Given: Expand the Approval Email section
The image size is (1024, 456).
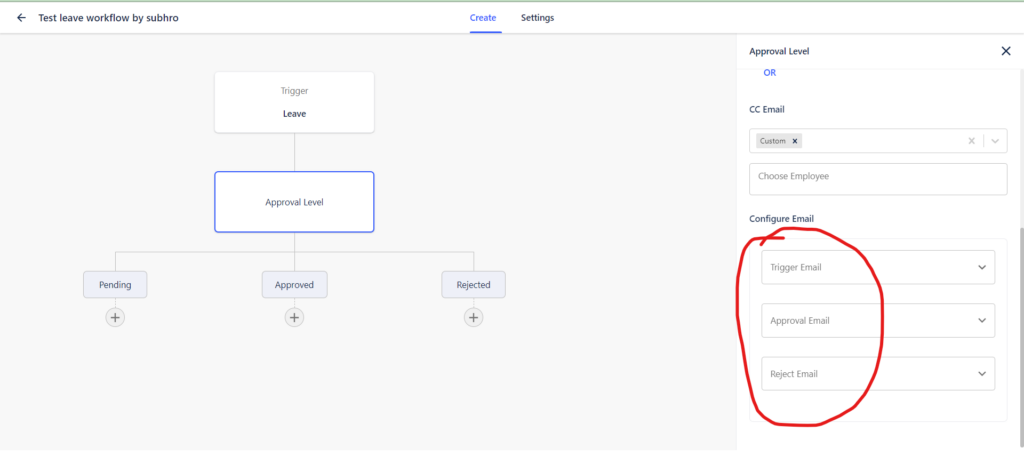Looking at the screenshot, I should (x=878, y=321).
